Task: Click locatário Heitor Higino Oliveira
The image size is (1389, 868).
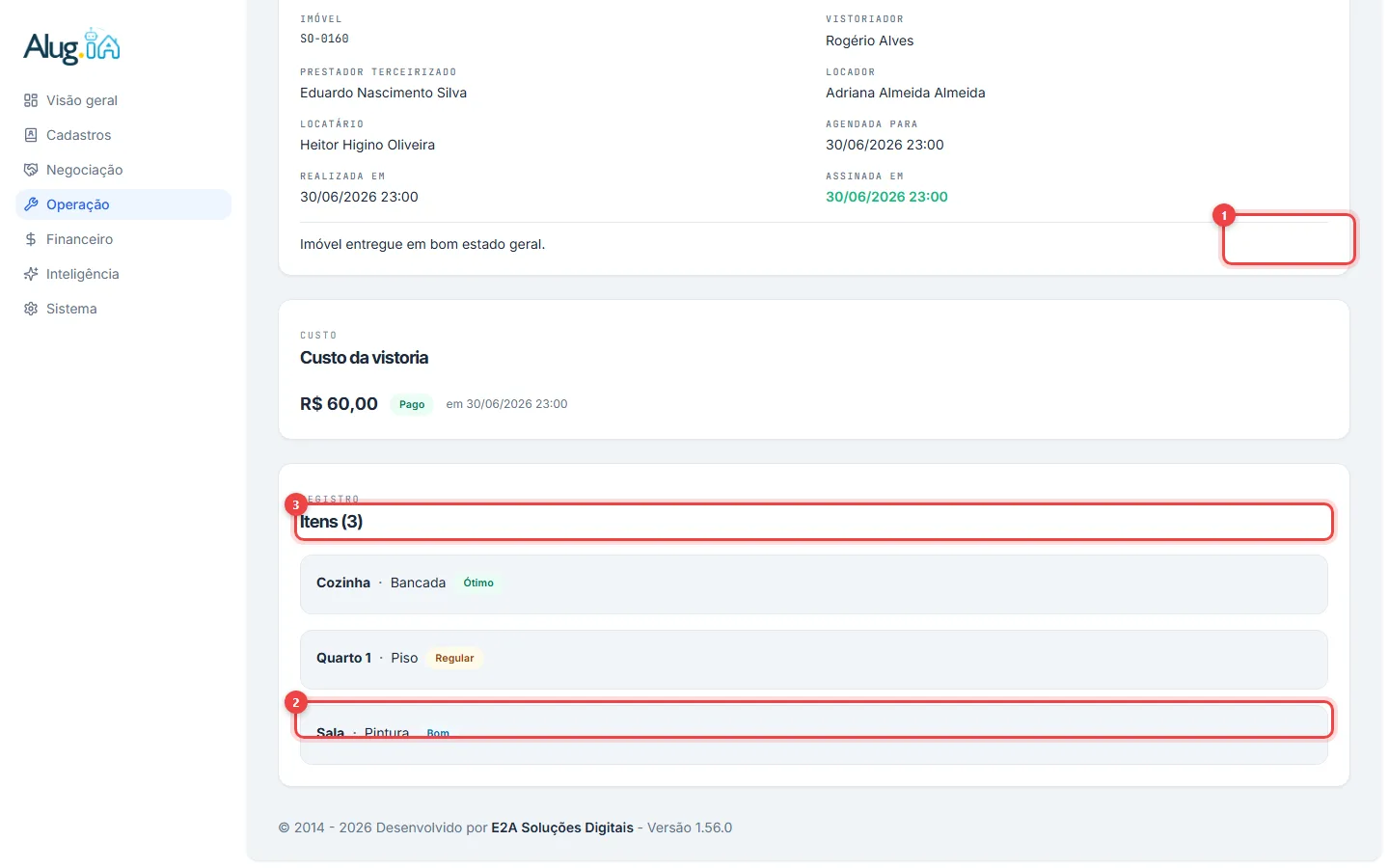Action: [x=368, y=145]
